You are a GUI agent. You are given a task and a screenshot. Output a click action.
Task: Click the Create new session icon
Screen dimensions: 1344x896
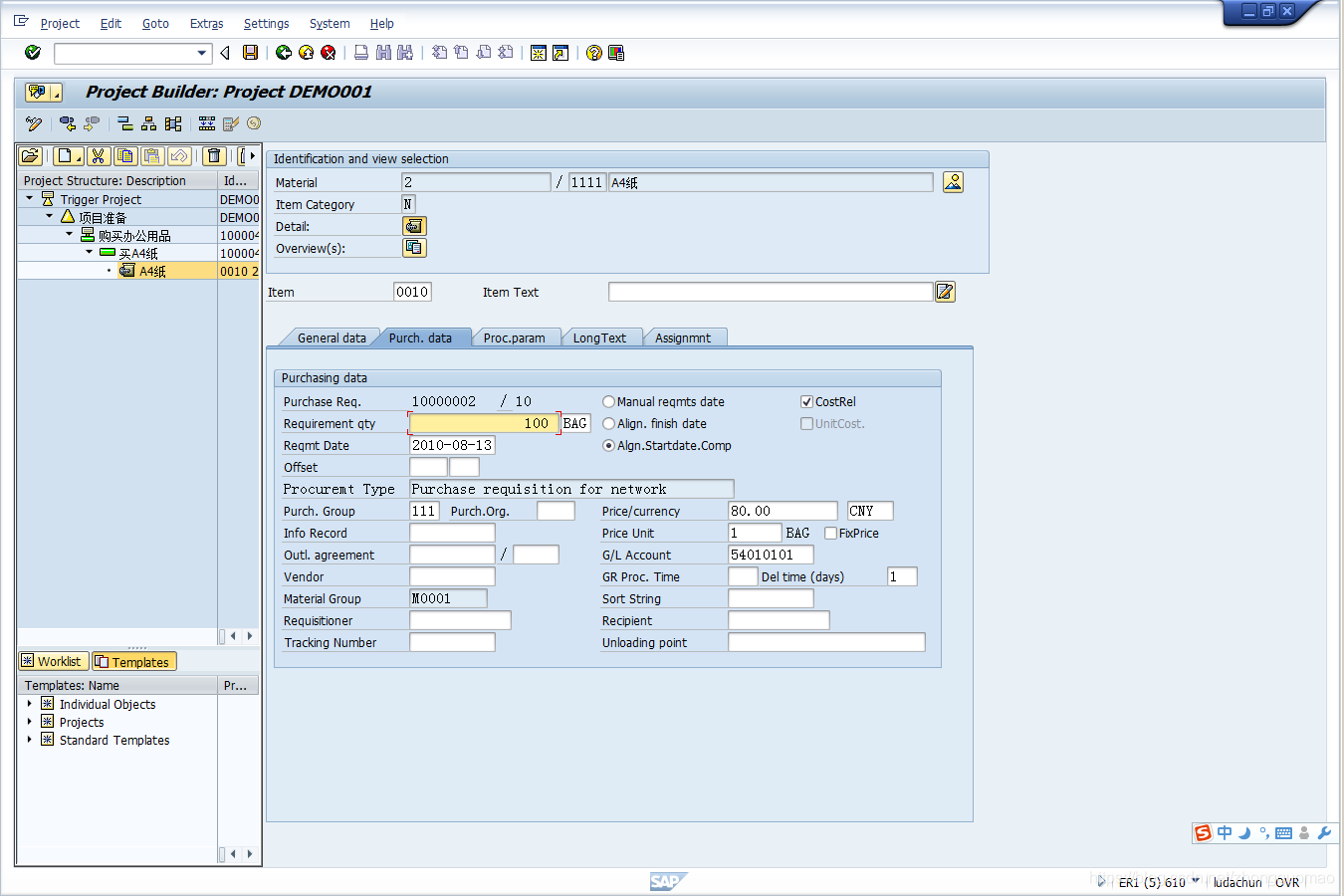point(539,53)
